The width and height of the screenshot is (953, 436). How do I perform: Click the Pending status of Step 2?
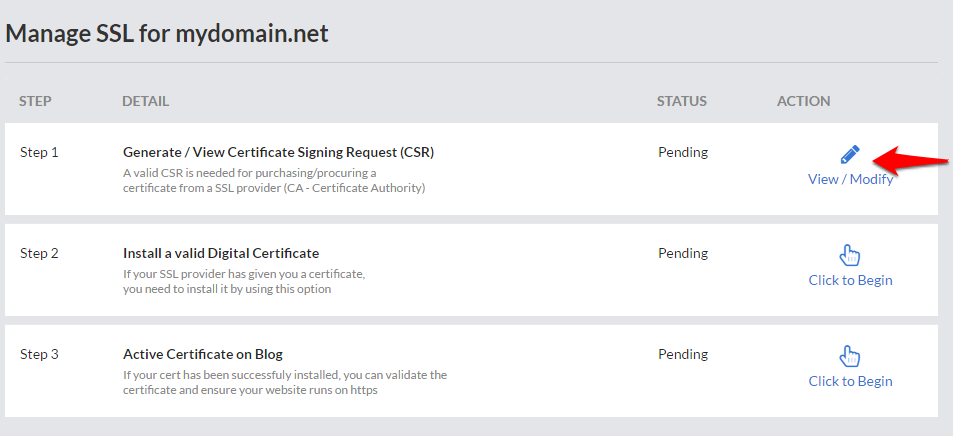[x=683, y=253]
